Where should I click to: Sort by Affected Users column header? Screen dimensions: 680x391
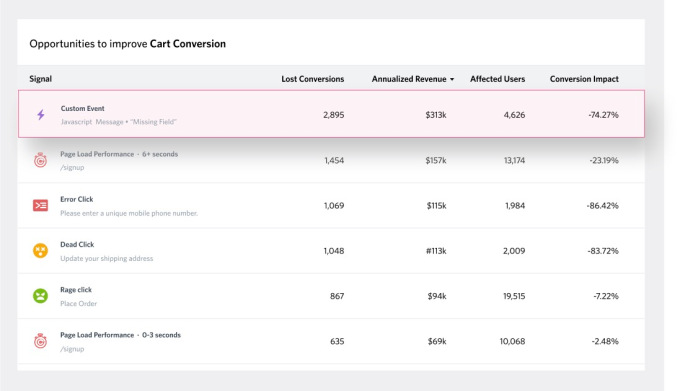tap(497, 79)
